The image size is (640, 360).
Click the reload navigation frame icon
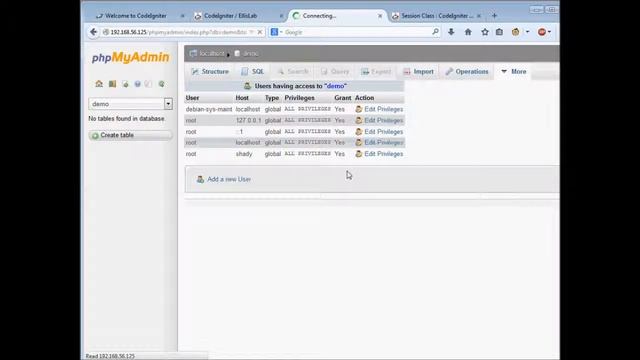click(x=162, y=84)
